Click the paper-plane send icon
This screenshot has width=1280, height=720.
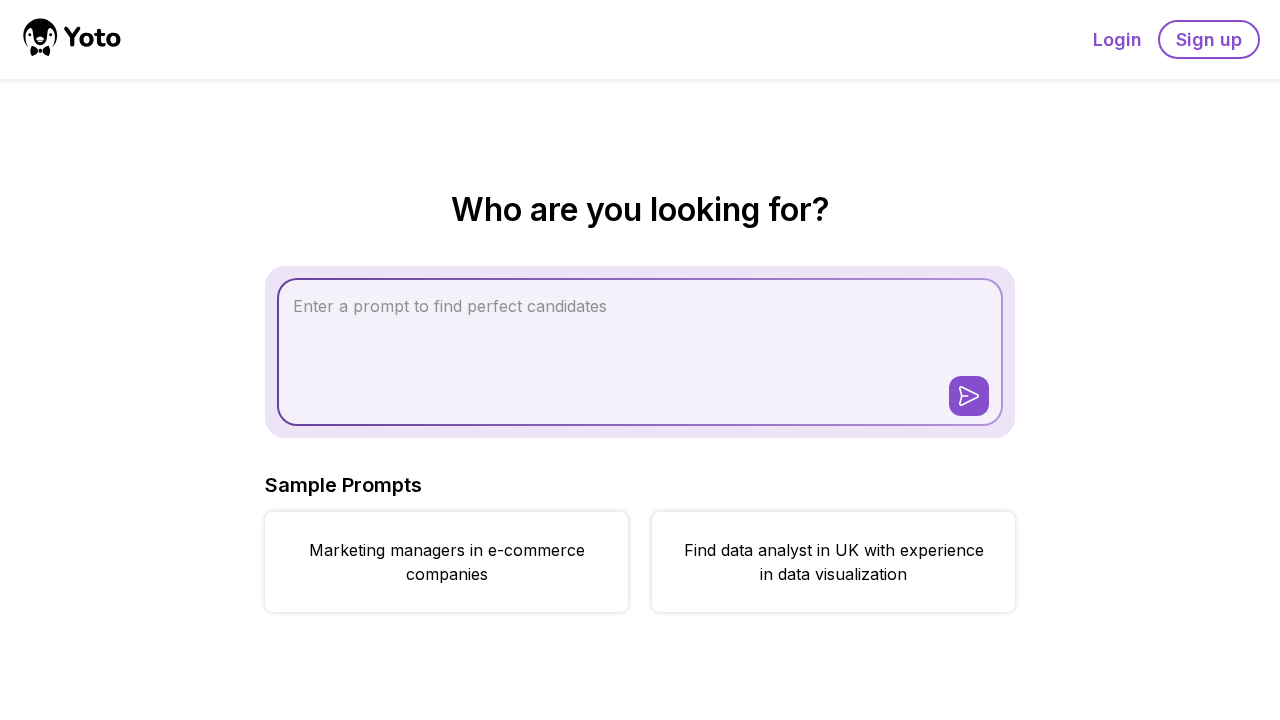968,396
